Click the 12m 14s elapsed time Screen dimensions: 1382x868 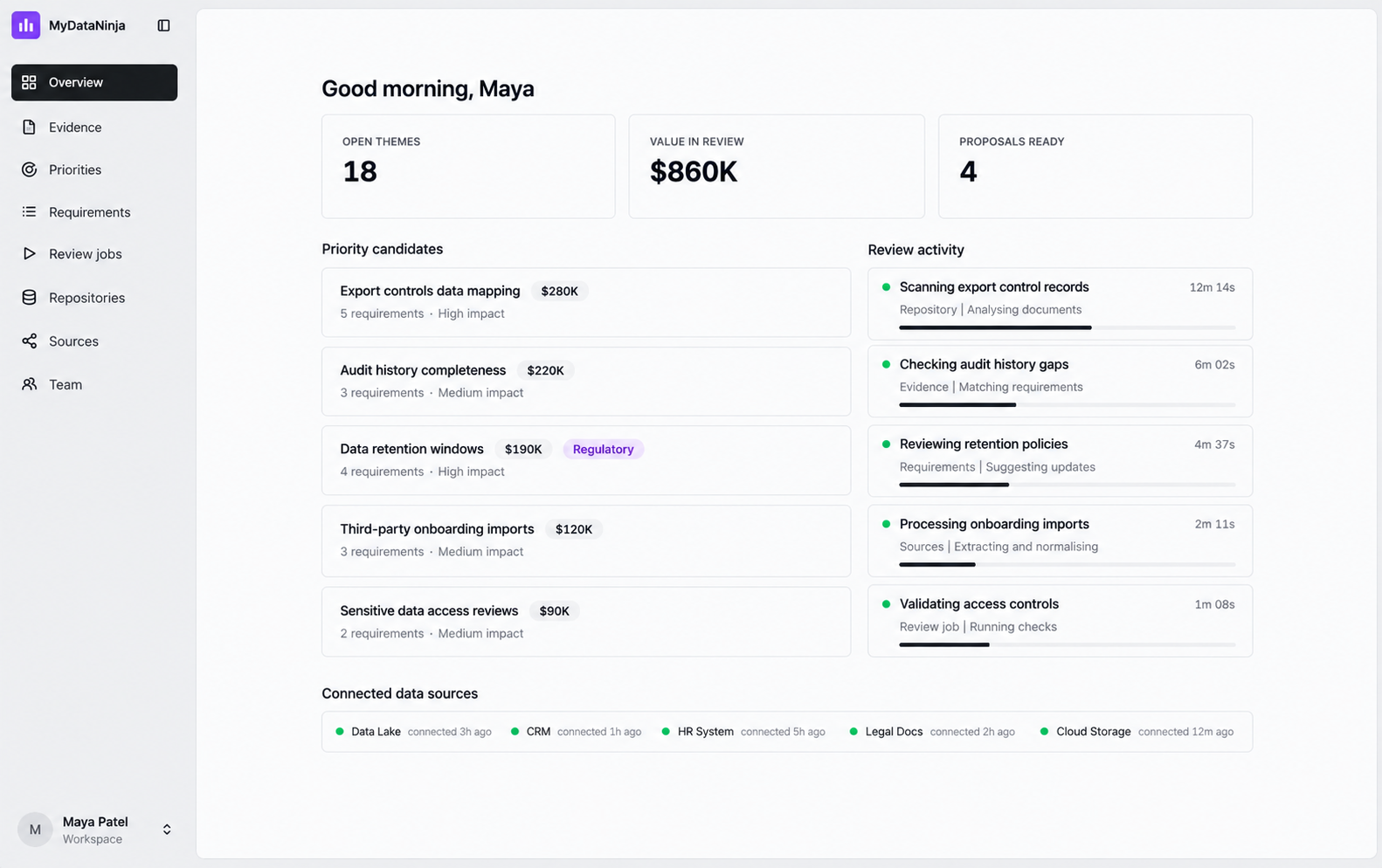pos(1212,287)
